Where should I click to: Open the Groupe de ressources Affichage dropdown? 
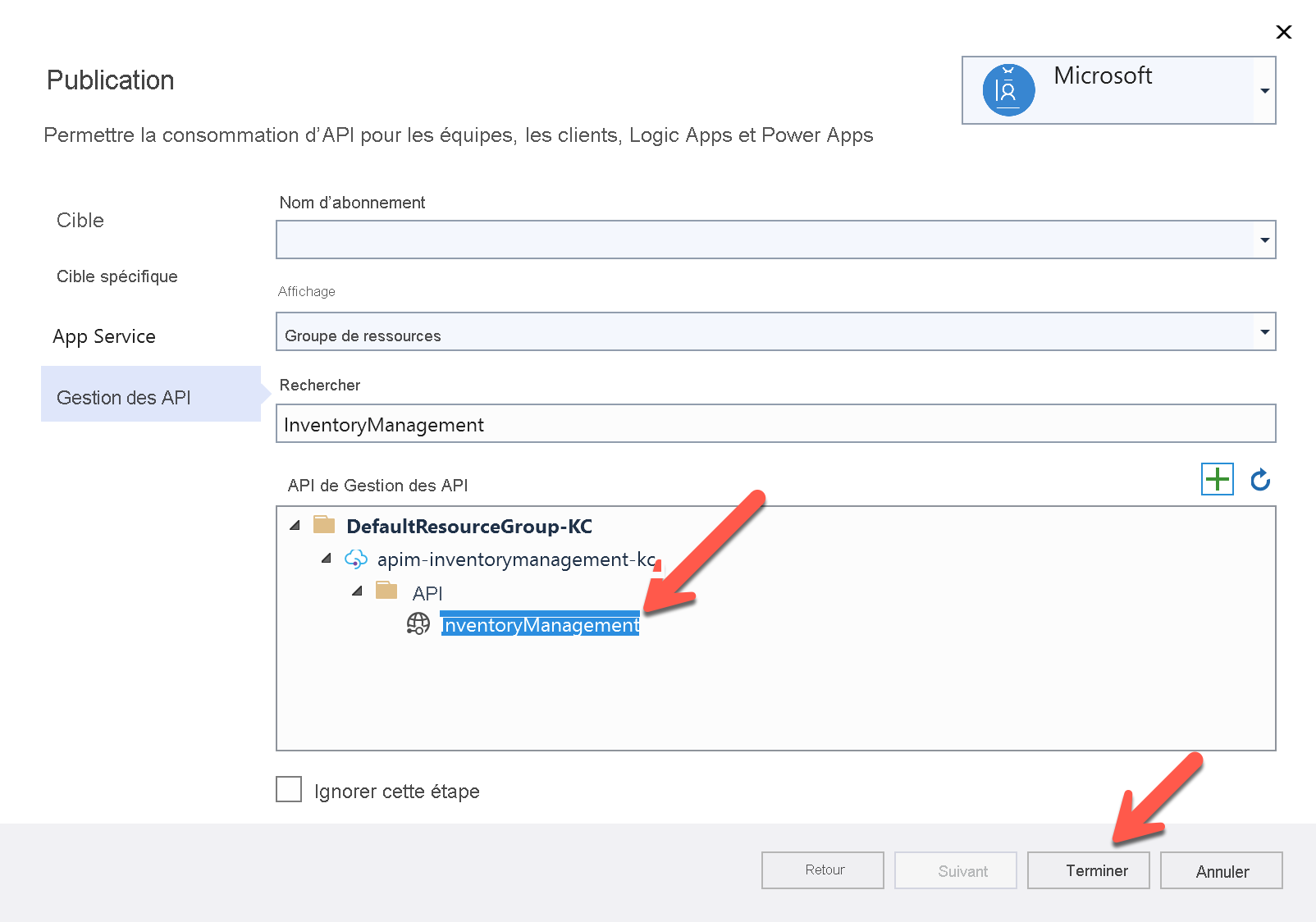pyautogui.click(x=776, y=331)
